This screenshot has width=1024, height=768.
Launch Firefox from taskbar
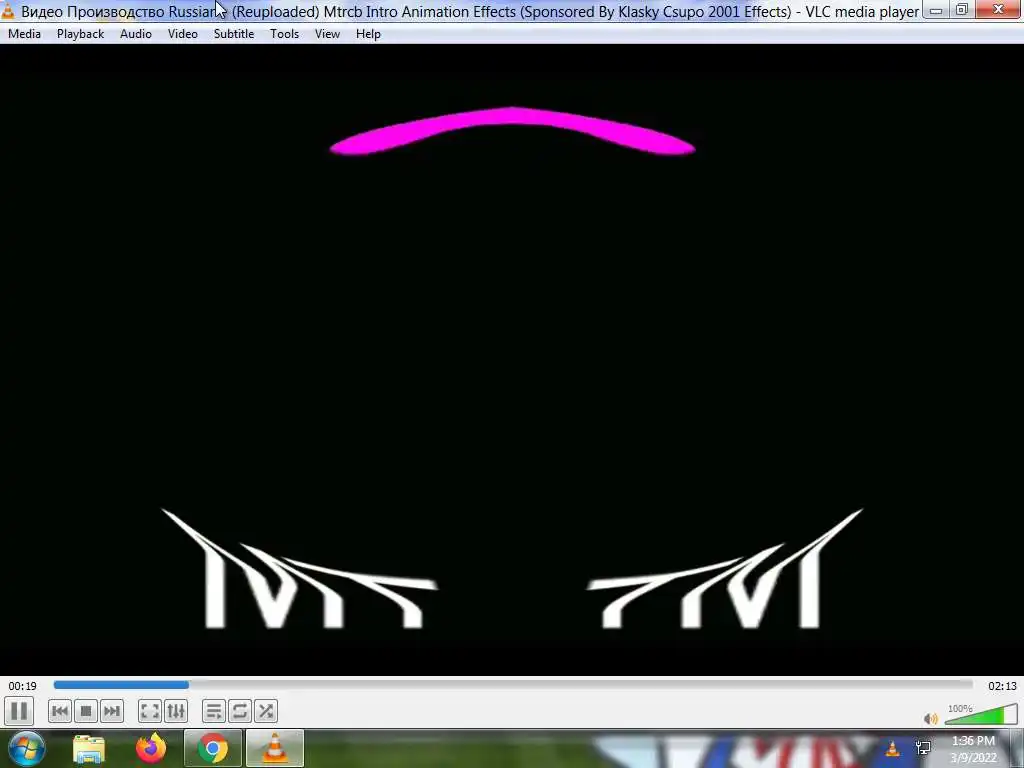pyautogui.click(x=151, y=748)
